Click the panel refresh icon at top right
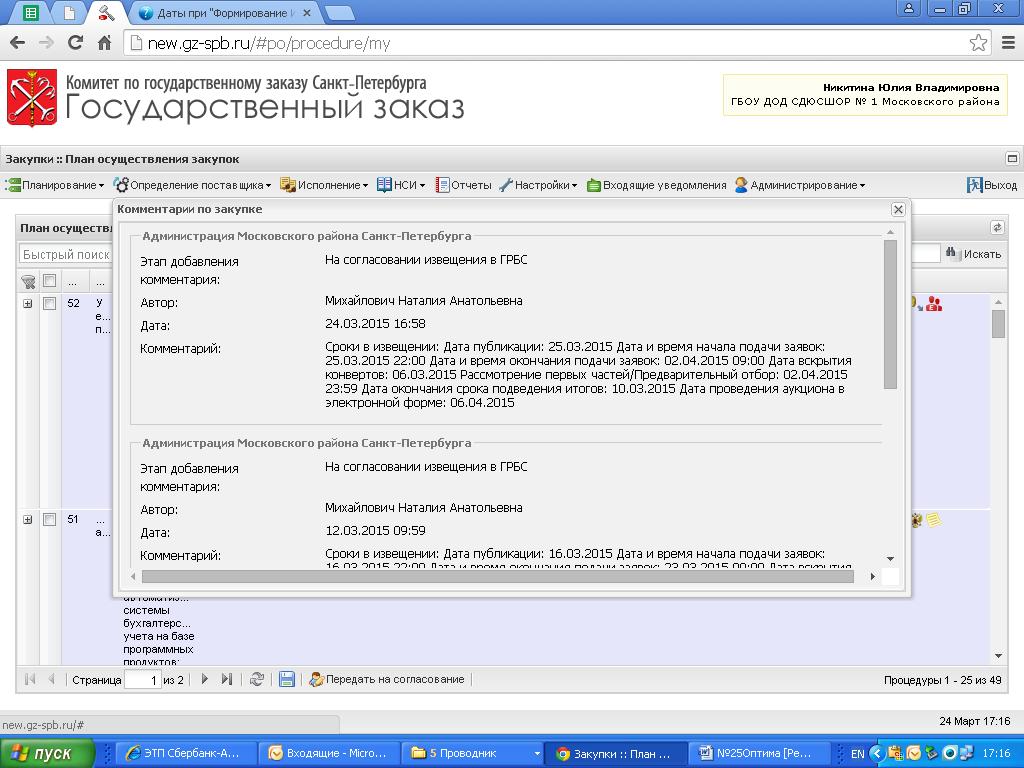The height and width of the screenshot is (768, 1024). (997, 227)
